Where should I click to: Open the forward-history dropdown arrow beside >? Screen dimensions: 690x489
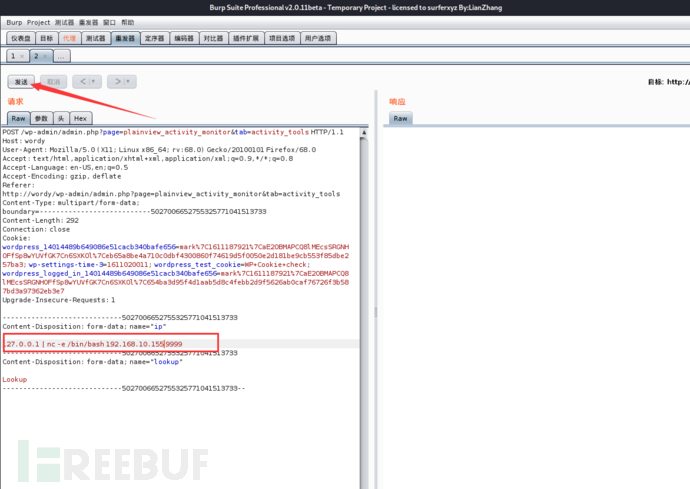click(128, 81)
